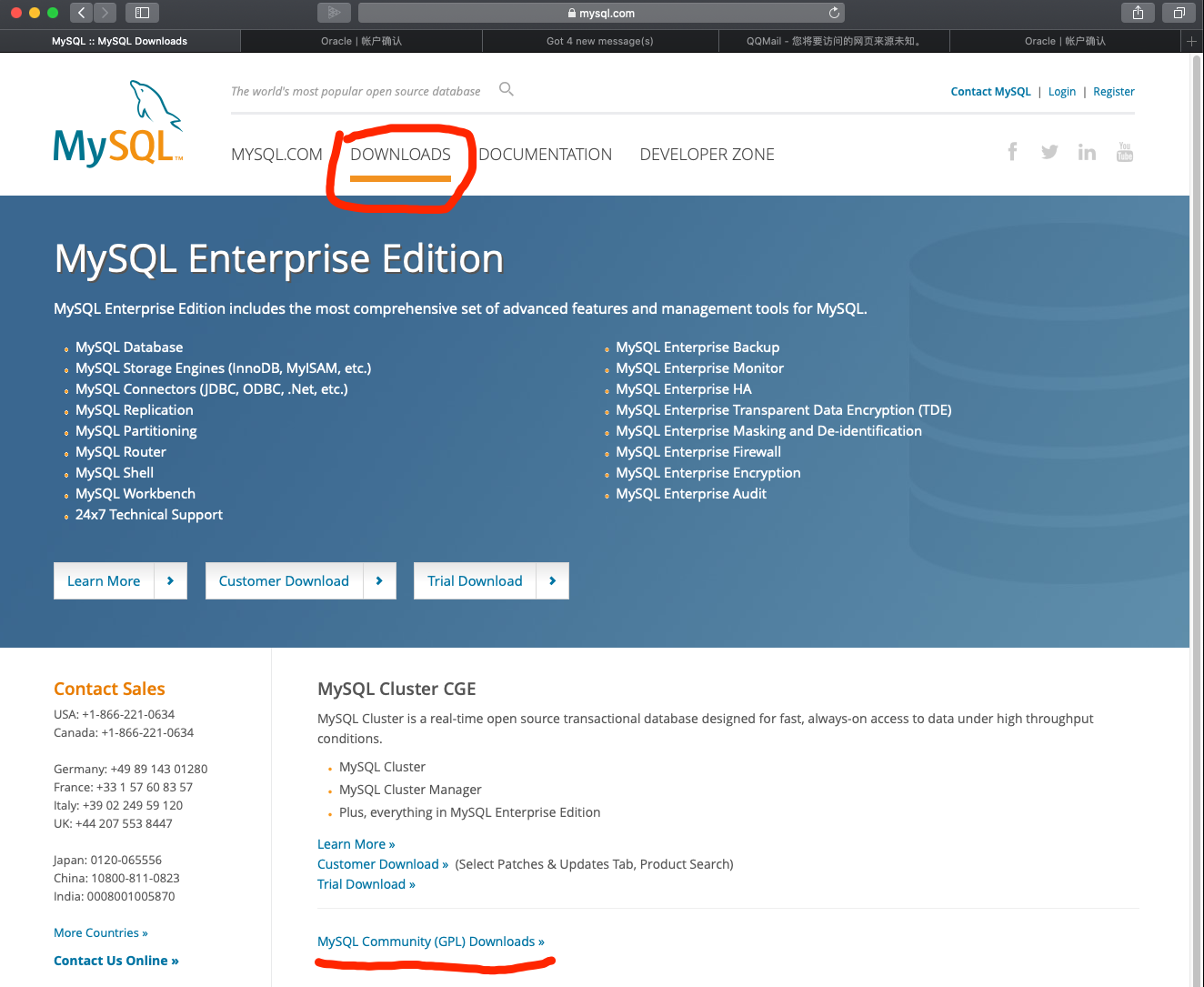This screenshot has height=987, width=1204.
Task: Reload page using address bar refresh icon
Action: tap(834, 13)
